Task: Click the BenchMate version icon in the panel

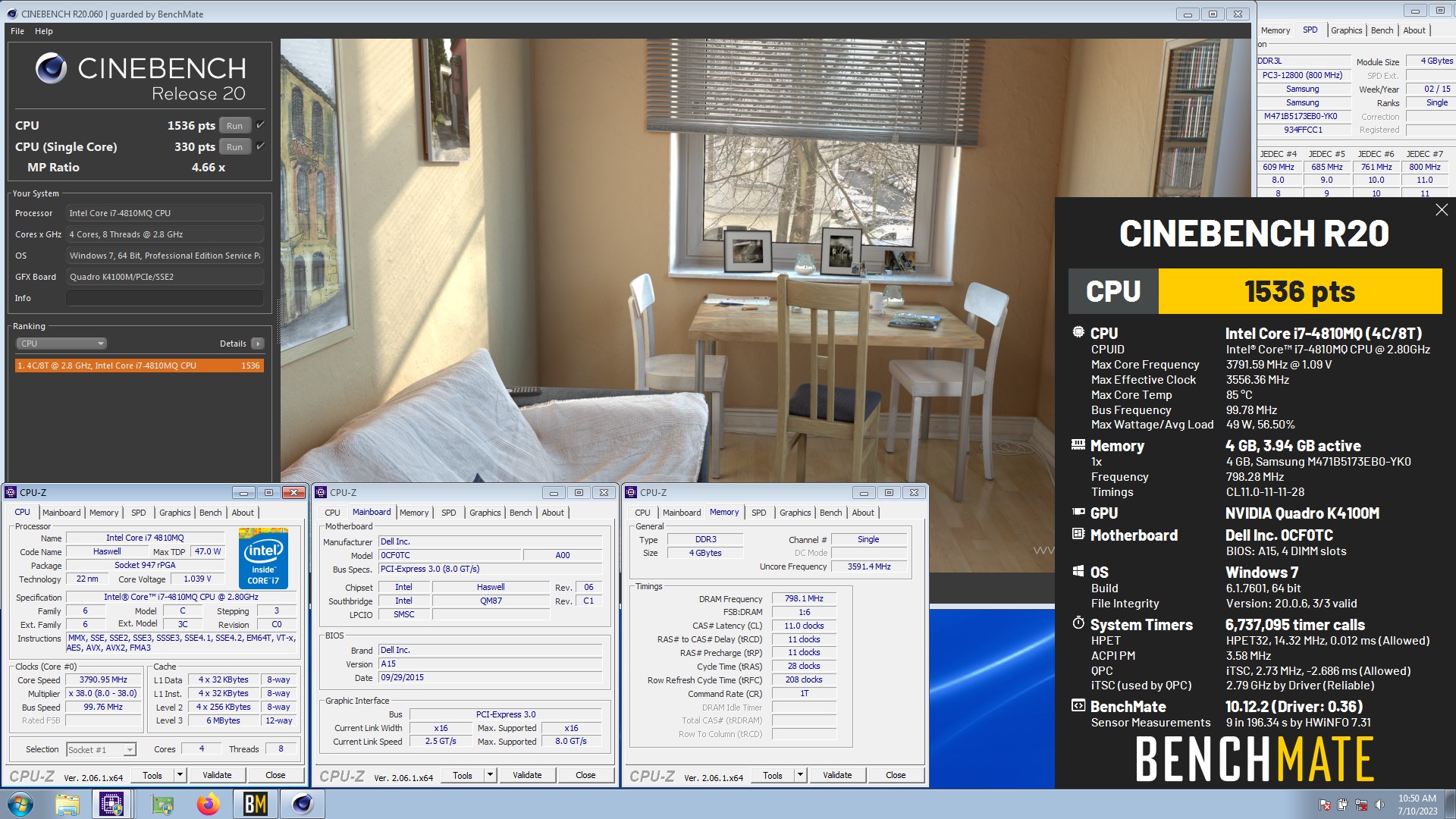Action: click(x=1078, y=705)
